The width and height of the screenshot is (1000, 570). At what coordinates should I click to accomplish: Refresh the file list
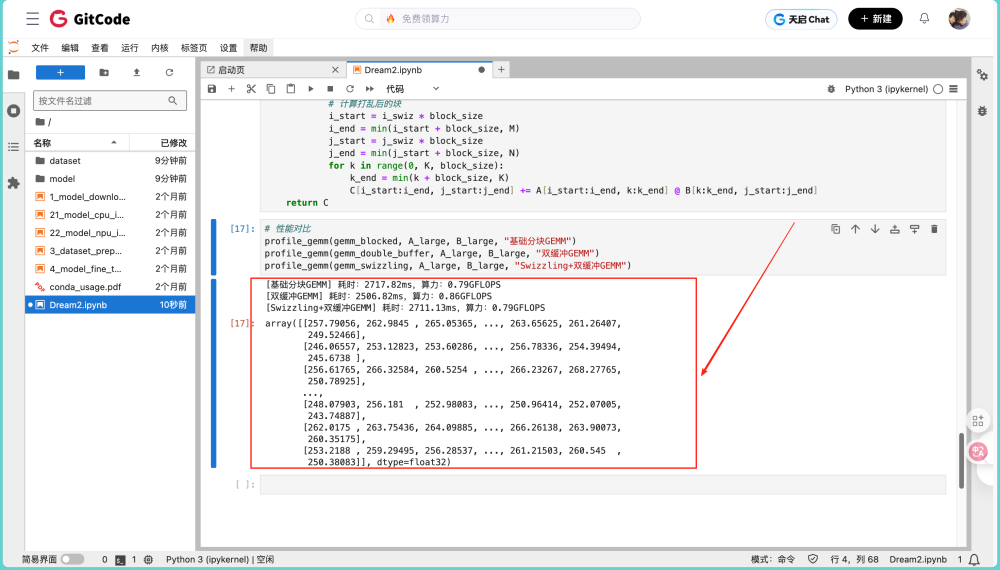pos(169,73)
